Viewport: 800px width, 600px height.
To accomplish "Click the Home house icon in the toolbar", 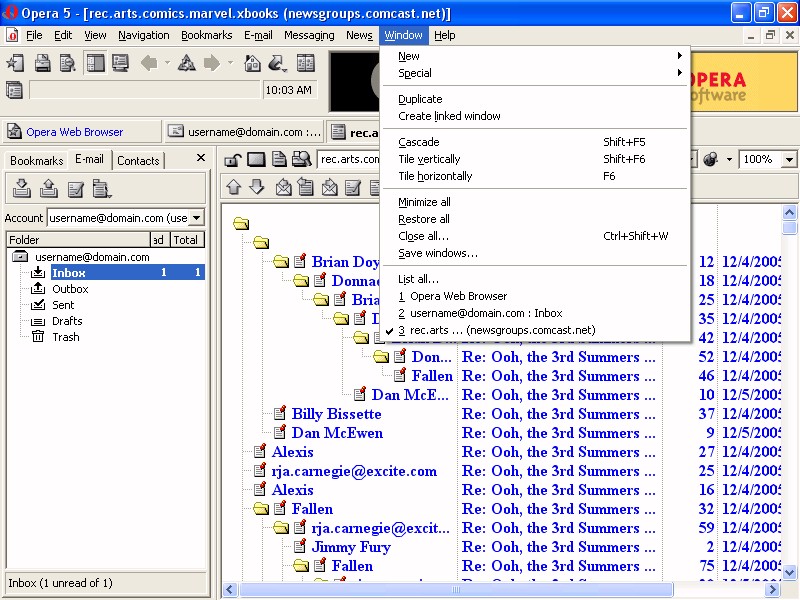I will [x=252, y=63].
